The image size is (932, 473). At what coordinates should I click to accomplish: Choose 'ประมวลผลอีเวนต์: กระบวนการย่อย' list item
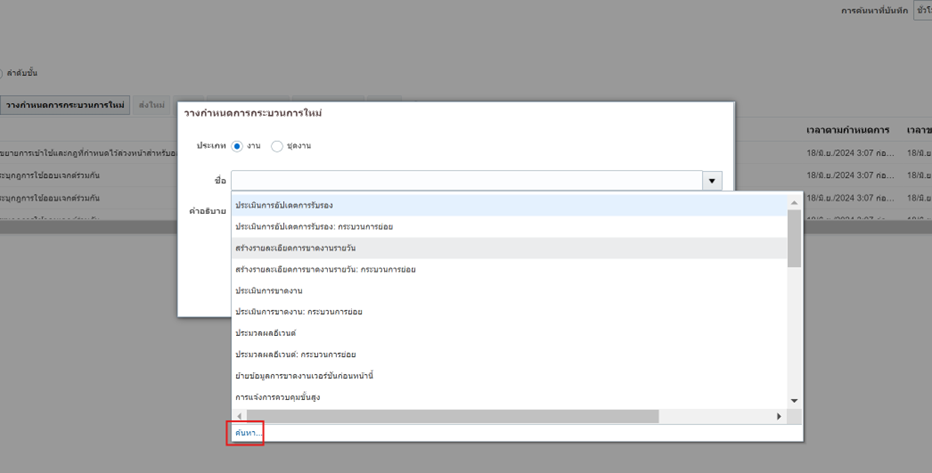(x=295, y=354)
